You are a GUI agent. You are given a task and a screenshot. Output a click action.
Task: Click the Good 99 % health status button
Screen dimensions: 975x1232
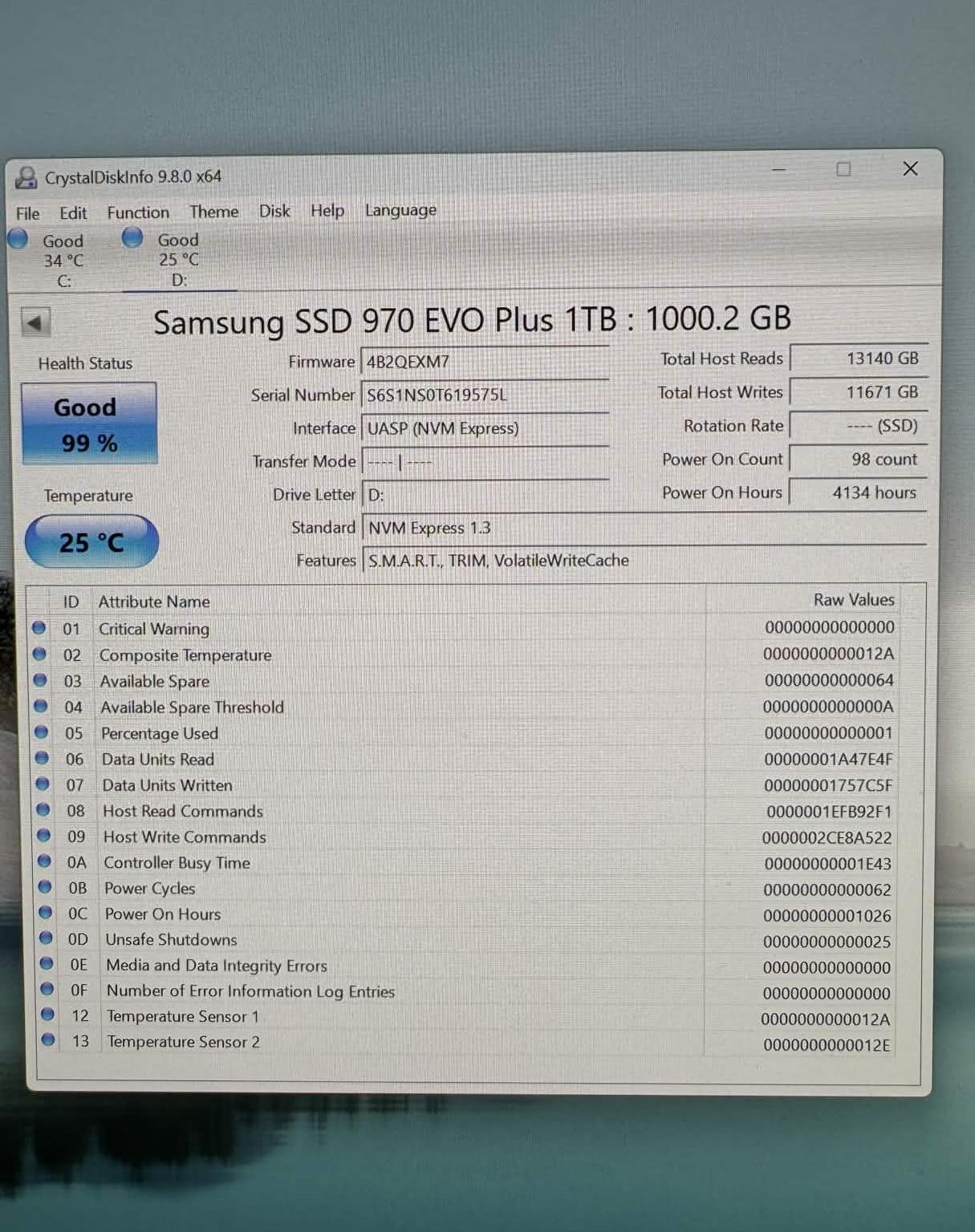89,423
